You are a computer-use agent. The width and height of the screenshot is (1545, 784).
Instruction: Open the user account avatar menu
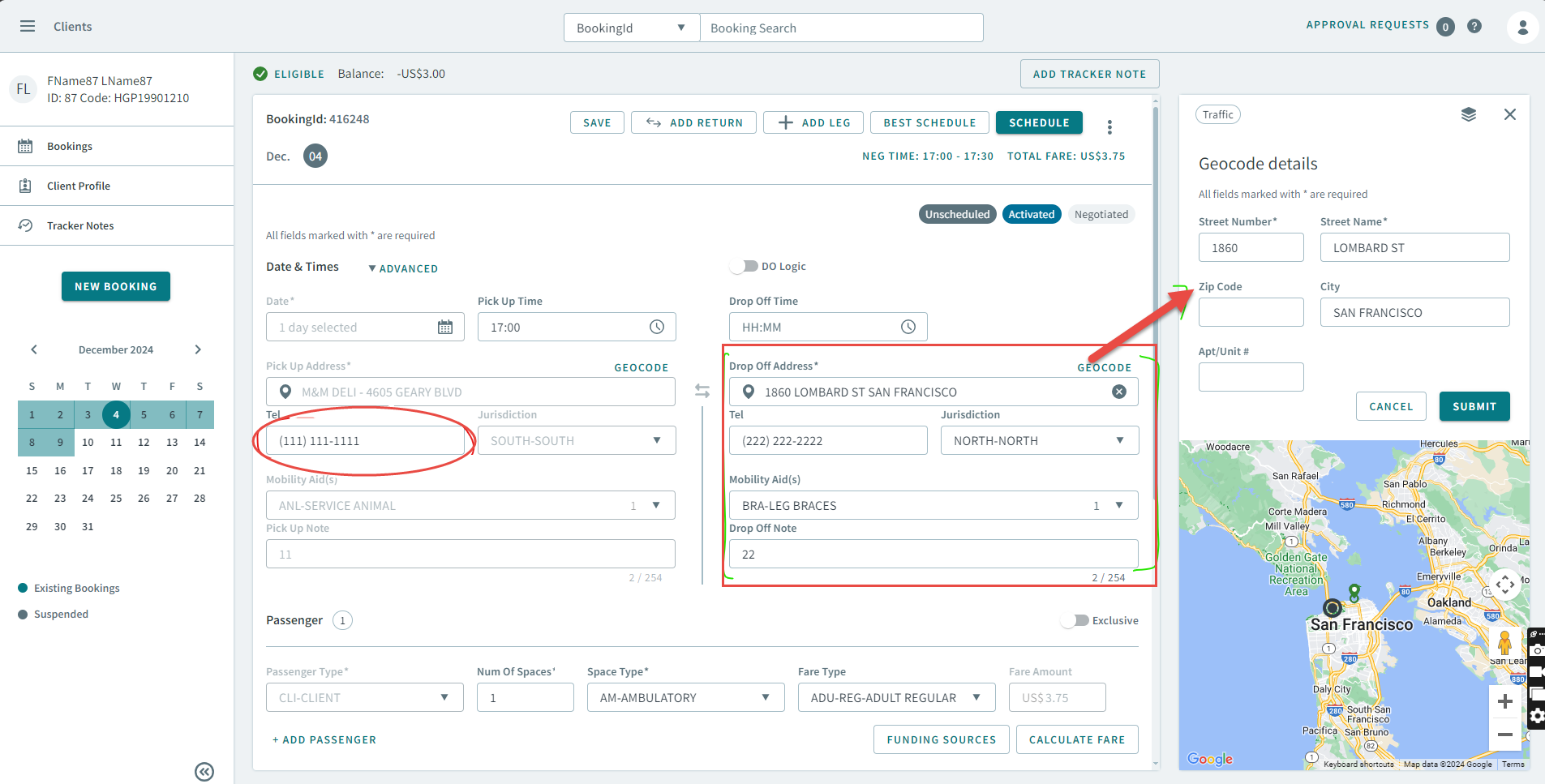point(1522,27)
